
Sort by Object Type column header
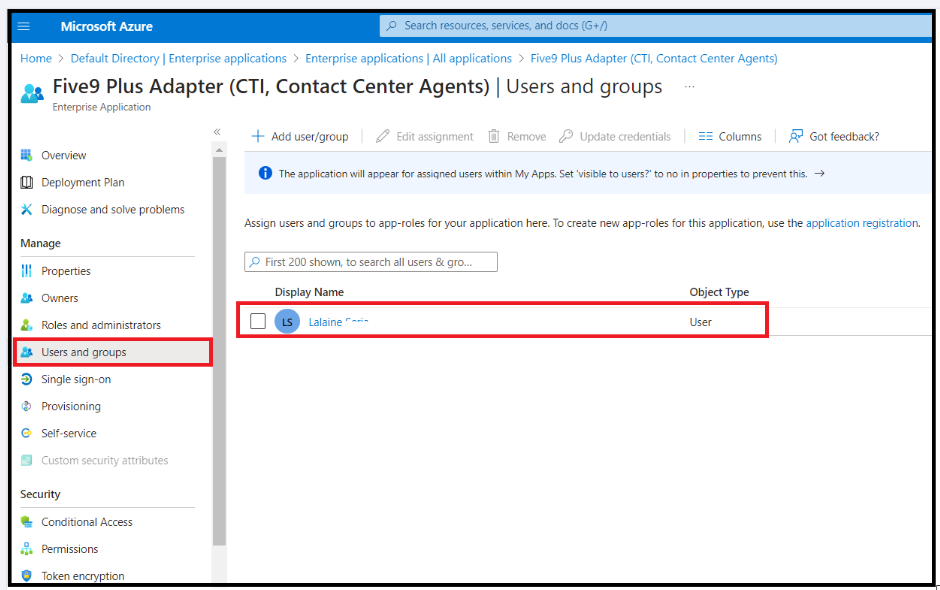coord(719,292)
